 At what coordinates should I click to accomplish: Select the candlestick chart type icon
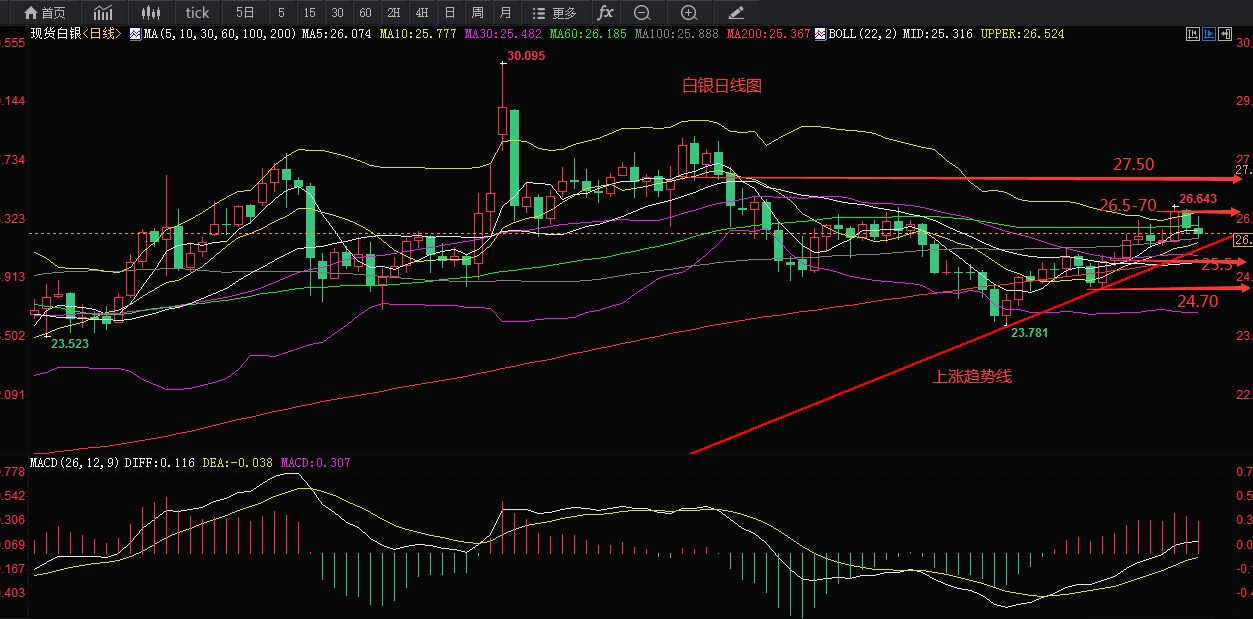151,13
